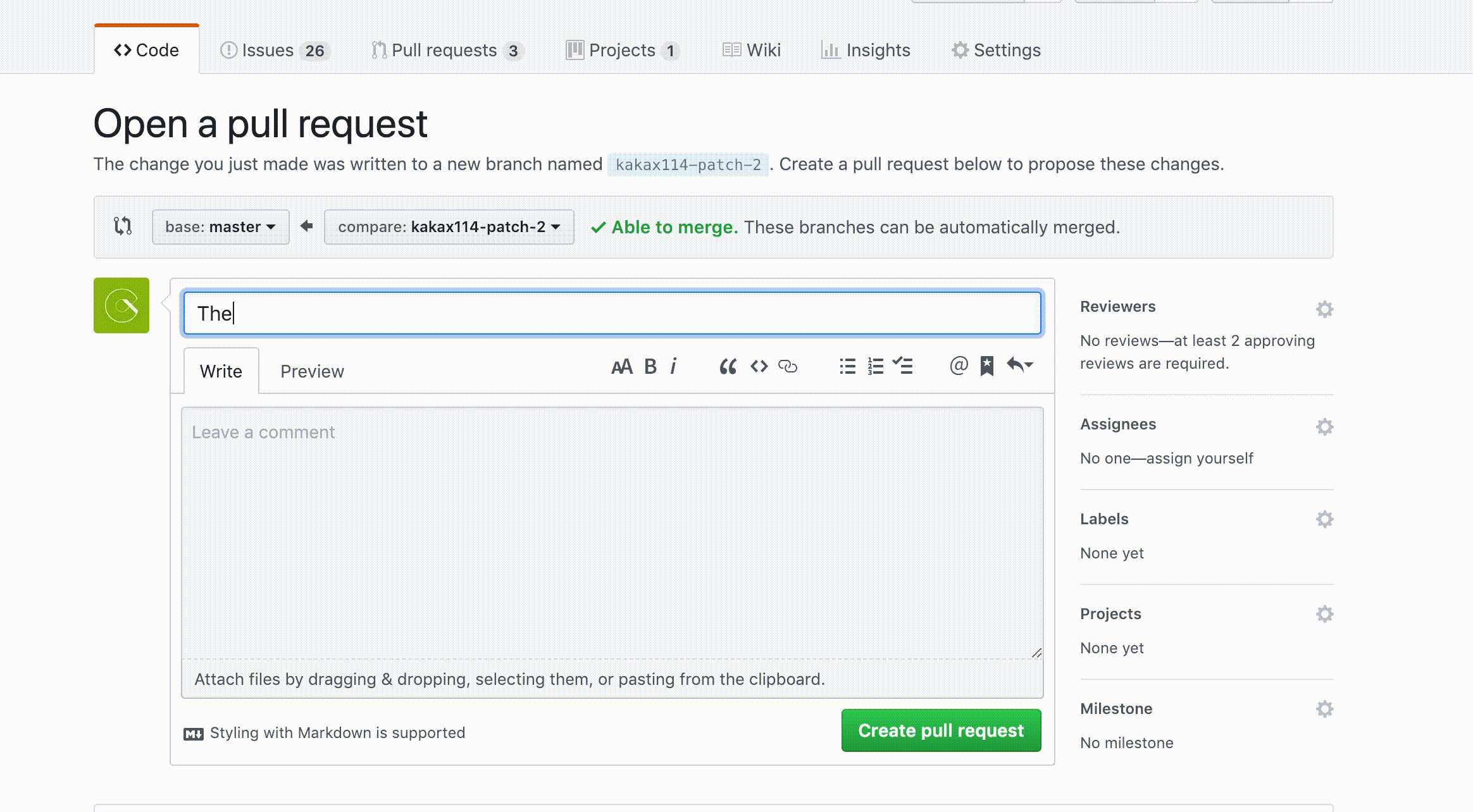Apply bold formatting in toolbar
The image size is (1473, 812).
[650, 367]
